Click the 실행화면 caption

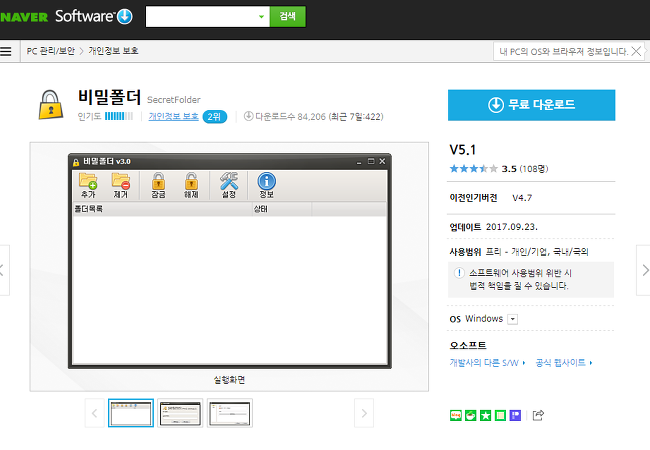229,380
